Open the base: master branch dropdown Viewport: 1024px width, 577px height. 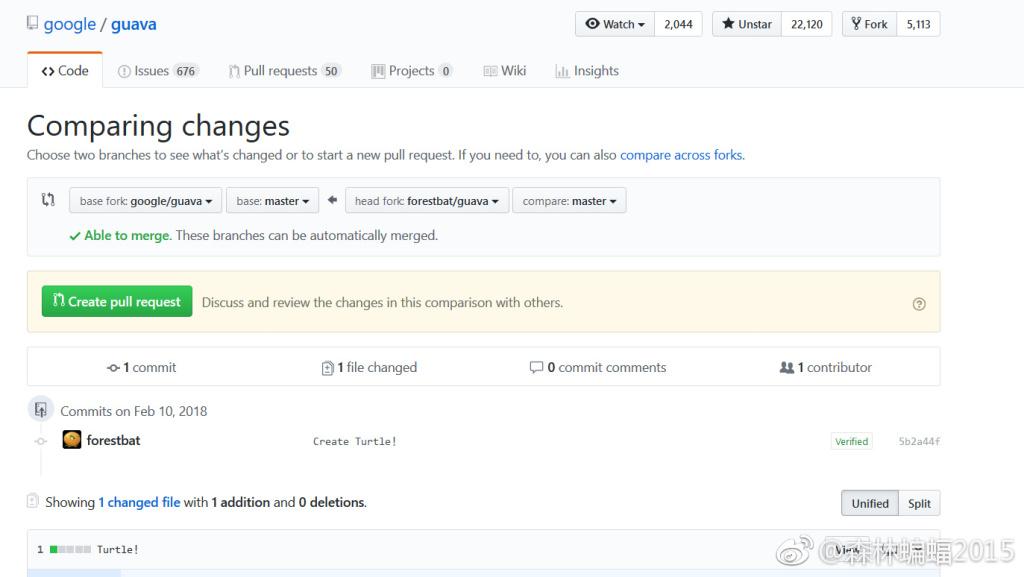(272, 201)
